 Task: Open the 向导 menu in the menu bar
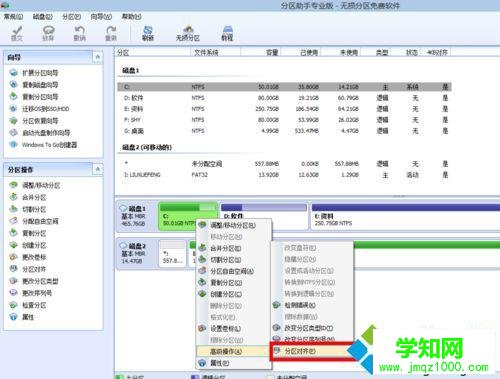coord(101,16)
